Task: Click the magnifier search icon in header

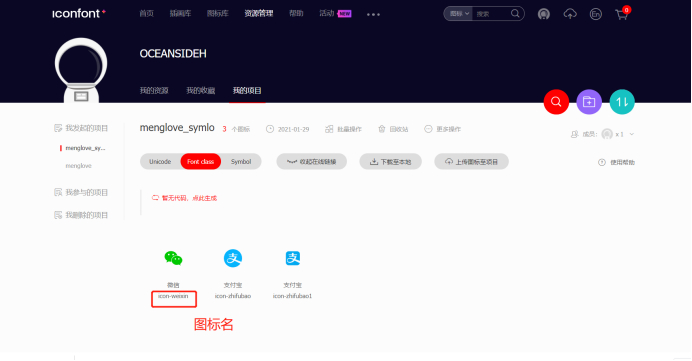Action: tap(515, 14)
